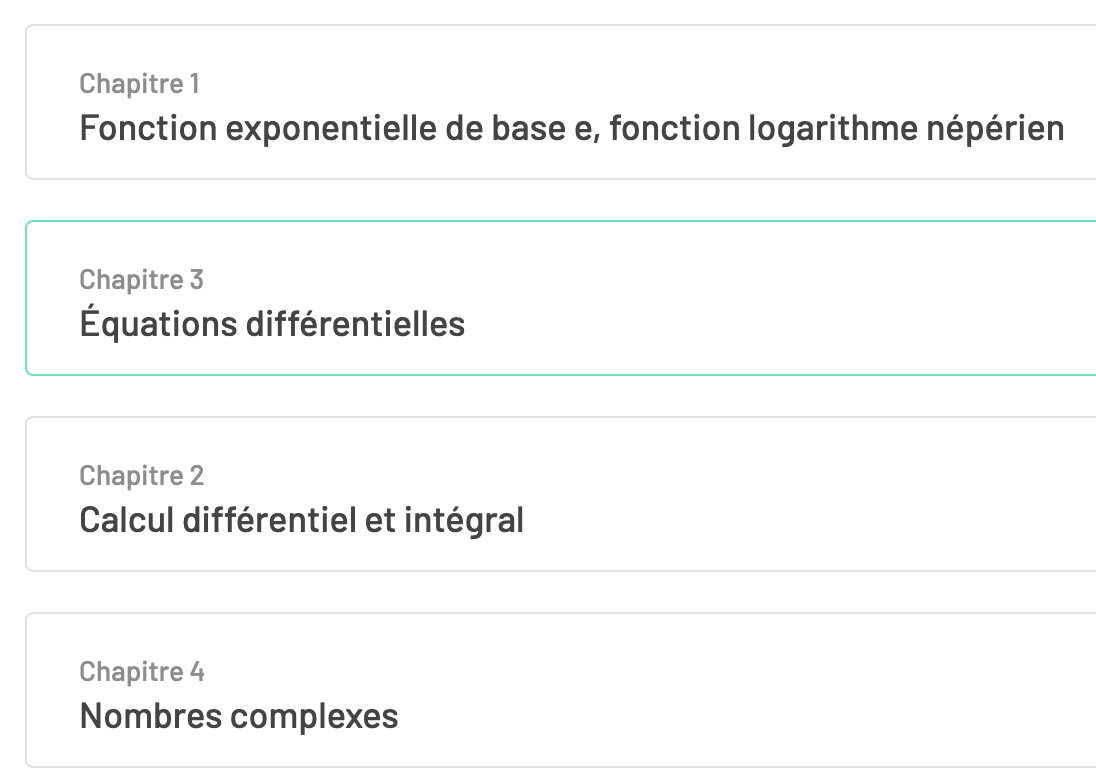Image resolution: width=1096 pixels, height=778 pixels.
Task: Click the 'Chapitre 3' label
Action: coord(141,280)
